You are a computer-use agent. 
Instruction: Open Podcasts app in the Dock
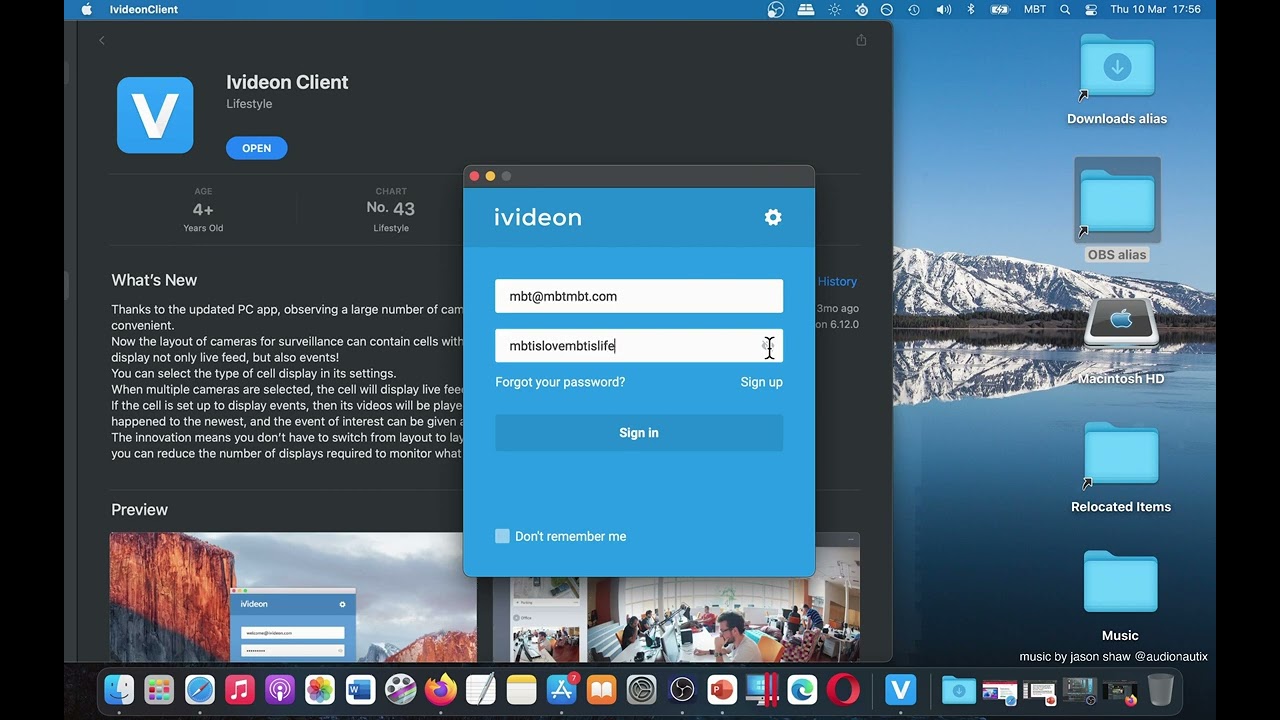[280, 690]
